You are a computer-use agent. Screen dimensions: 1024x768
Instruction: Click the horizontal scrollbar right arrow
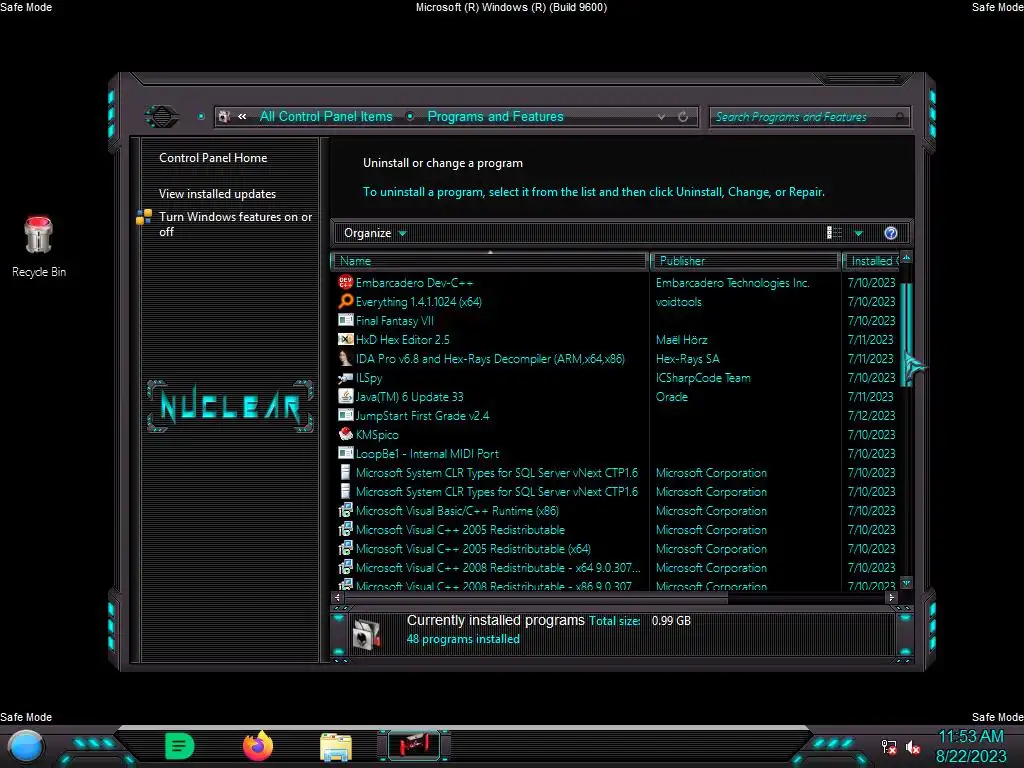tap(891, 597)
